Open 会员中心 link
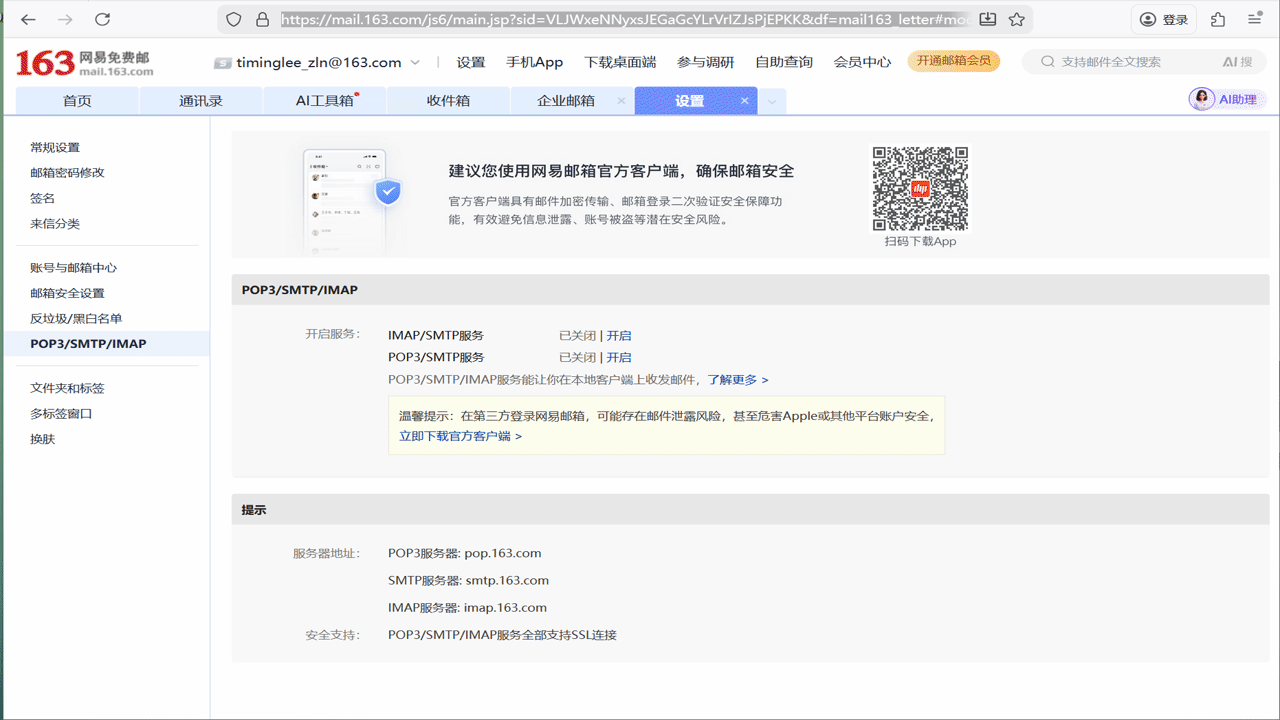1280x720 pixels. (862, 62)
